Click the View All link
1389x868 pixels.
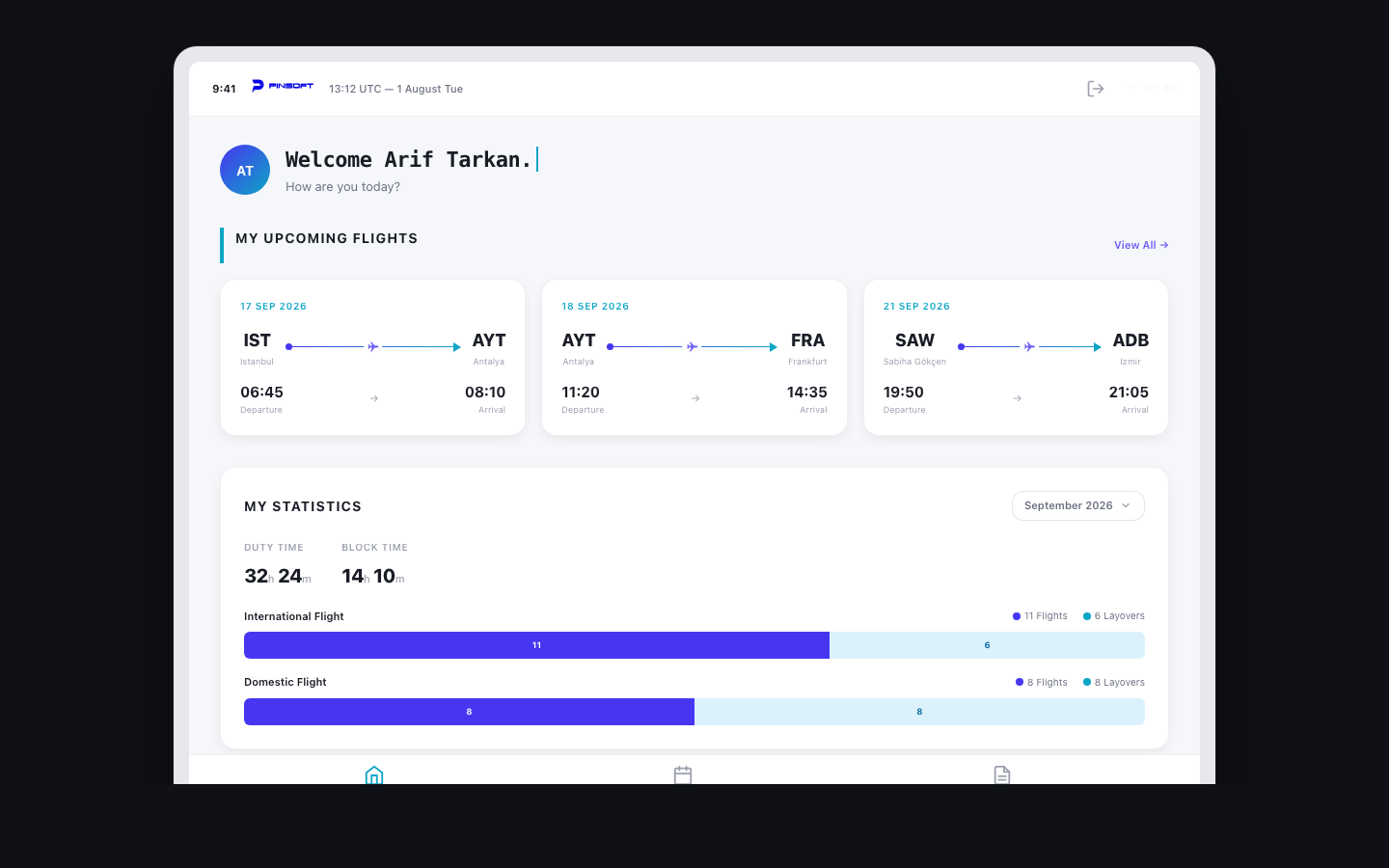tap(1140, 245)
